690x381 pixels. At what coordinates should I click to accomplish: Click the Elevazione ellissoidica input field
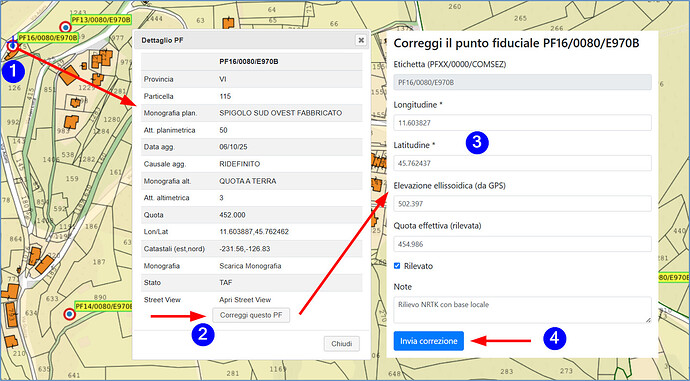coord(522,204)
